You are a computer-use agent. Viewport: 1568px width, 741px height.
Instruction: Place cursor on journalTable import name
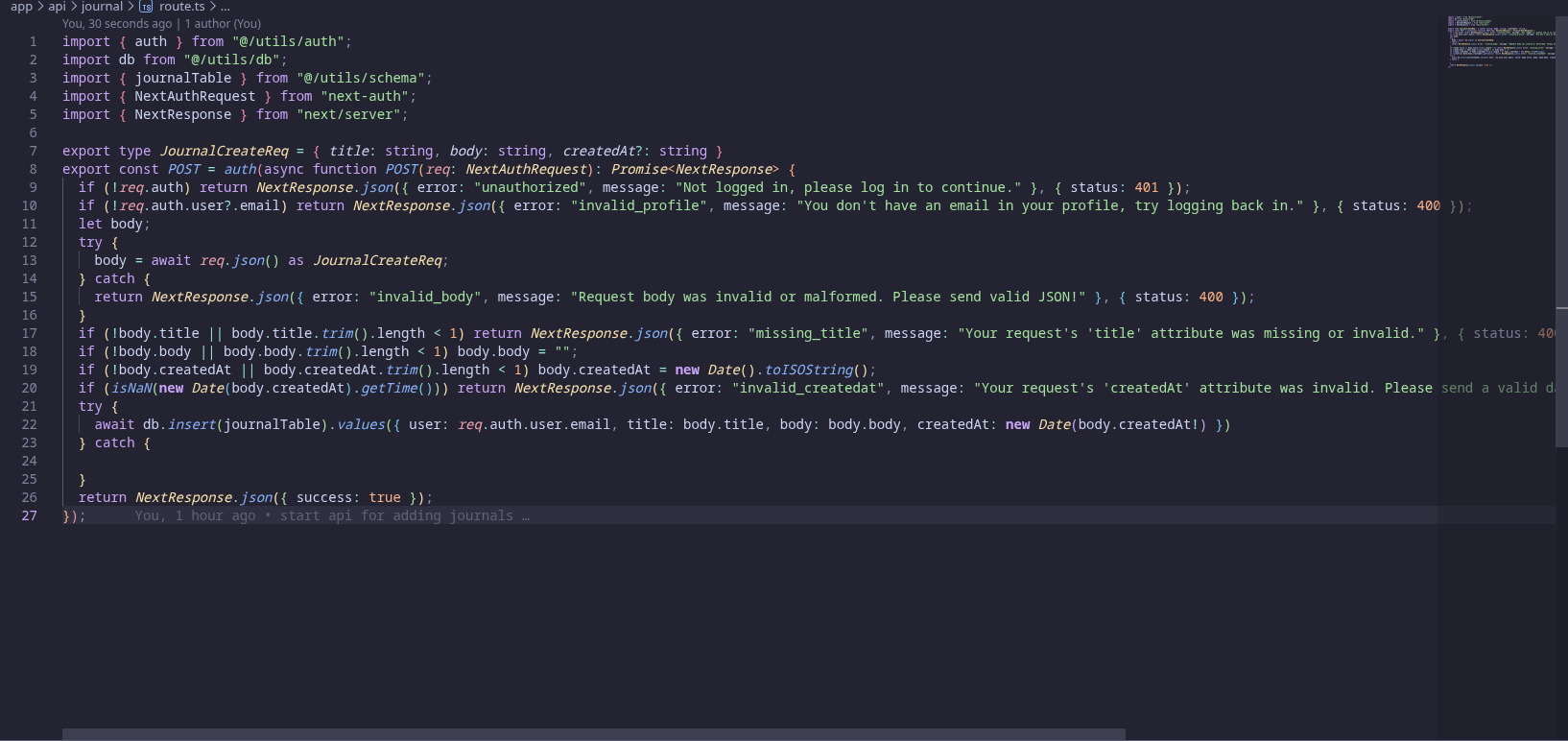(182, 79)
